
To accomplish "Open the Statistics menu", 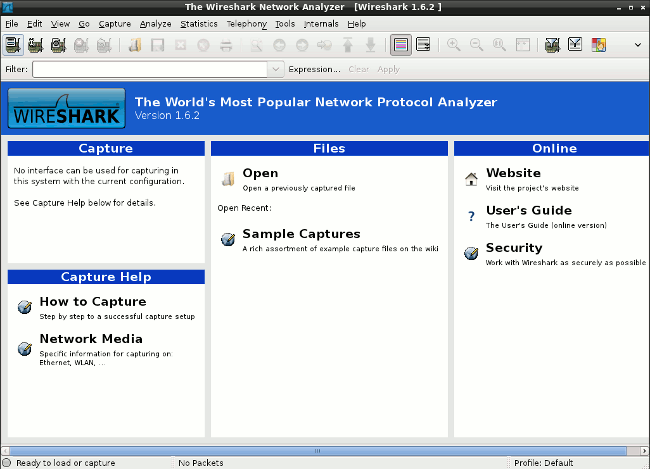I will [199, 24].
